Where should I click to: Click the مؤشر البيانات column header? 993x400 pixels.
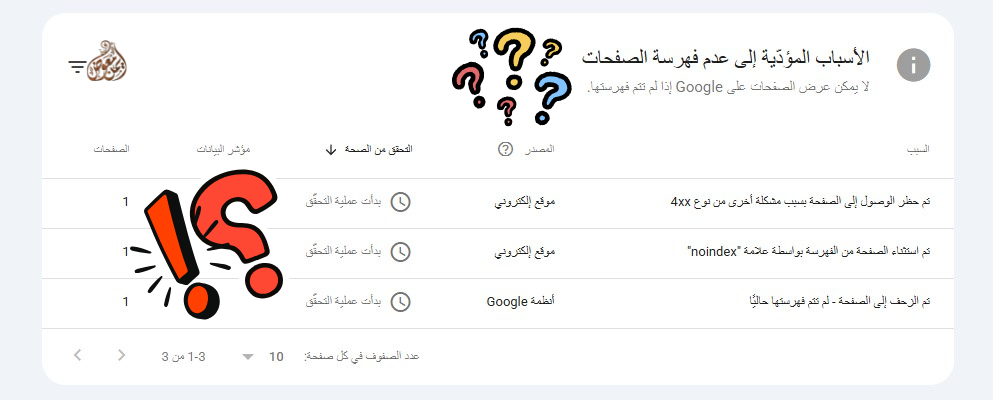pos(224,149)
